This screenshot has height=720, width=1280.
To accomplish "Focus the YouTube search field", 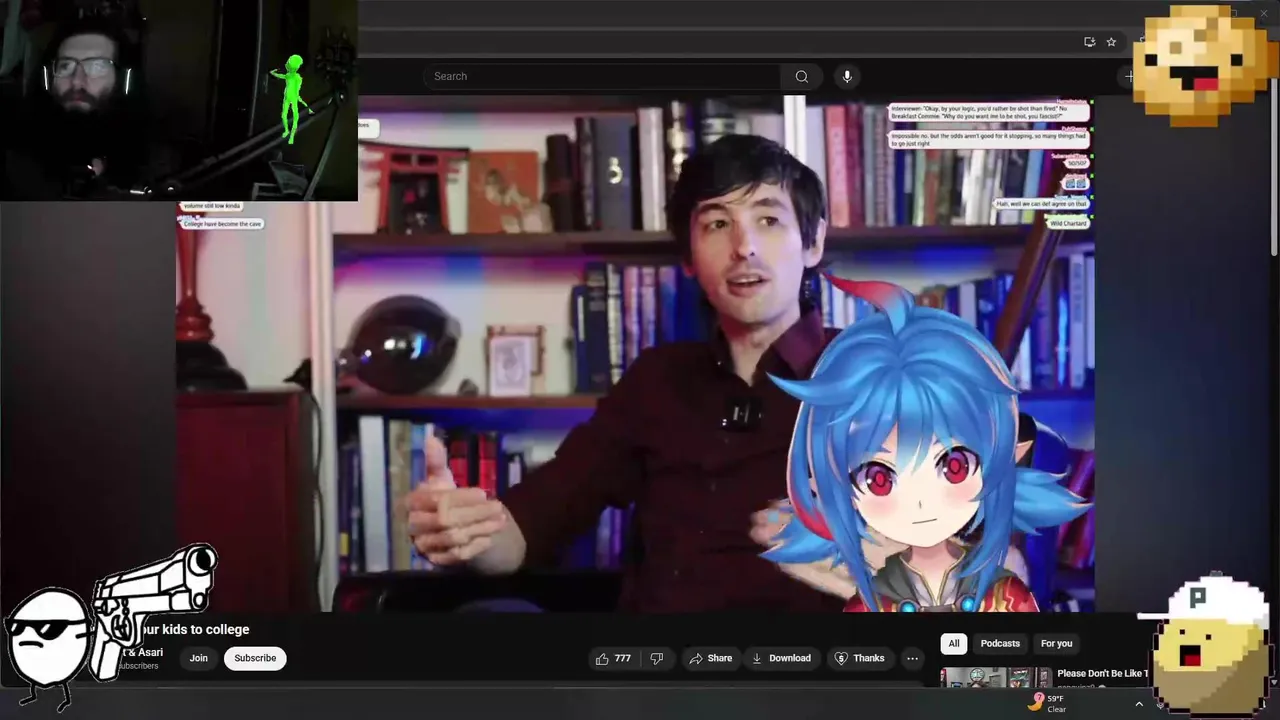I will pos(601,76).
